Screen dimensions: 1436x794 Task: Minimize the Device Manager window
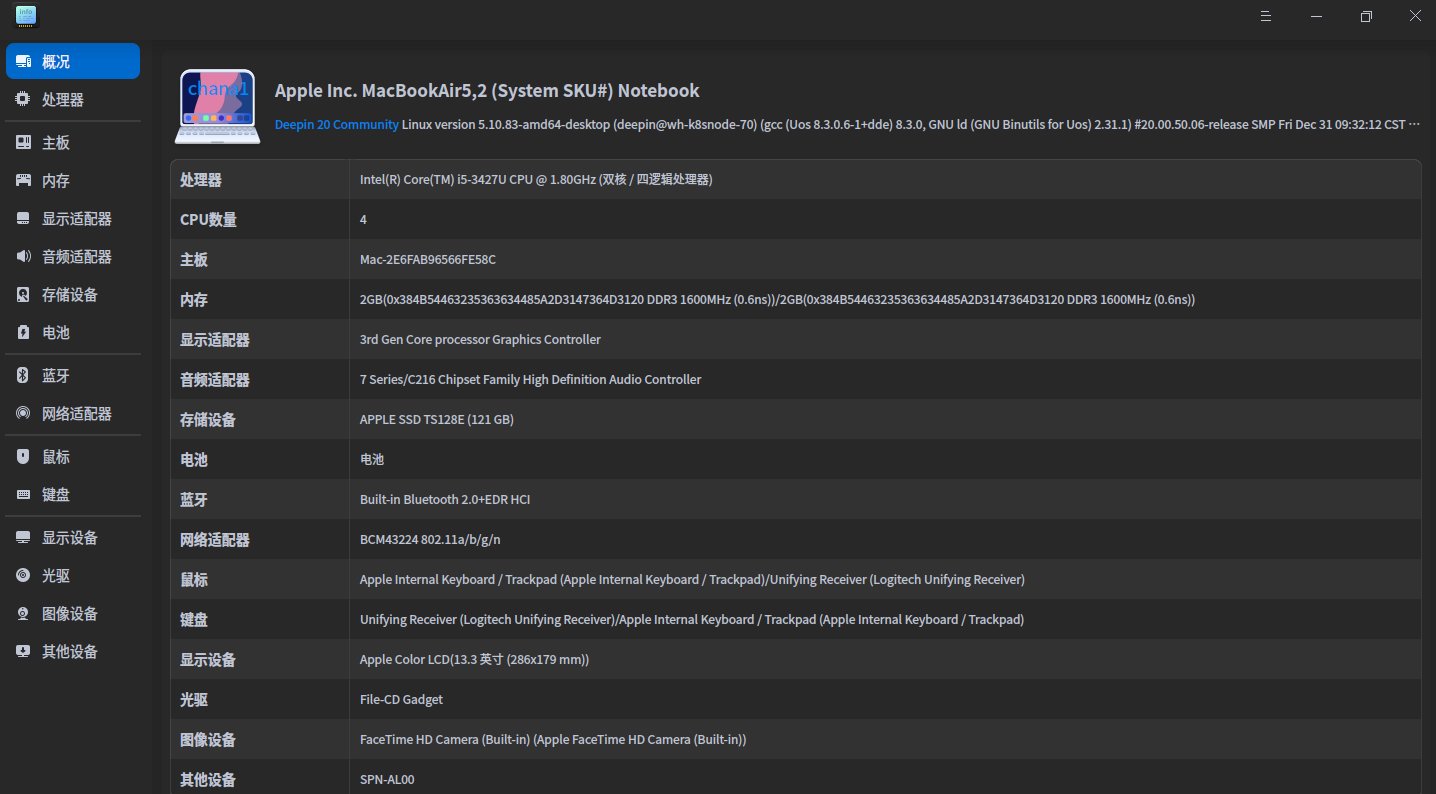pyautogui.click(x=1316, y=16)
